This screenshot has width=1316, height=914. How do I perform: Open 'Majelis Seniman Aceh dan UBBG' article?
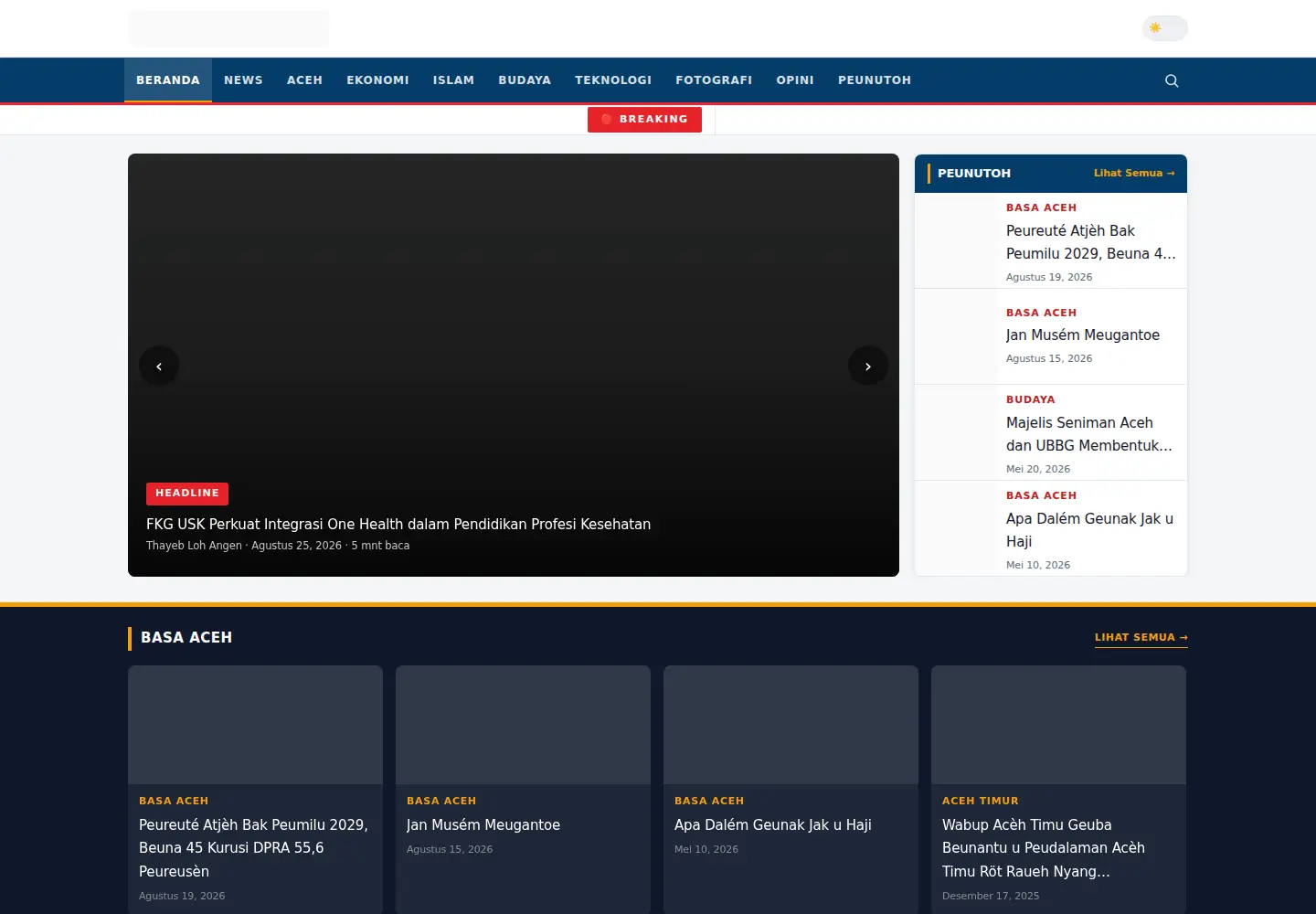point(1089,434)
